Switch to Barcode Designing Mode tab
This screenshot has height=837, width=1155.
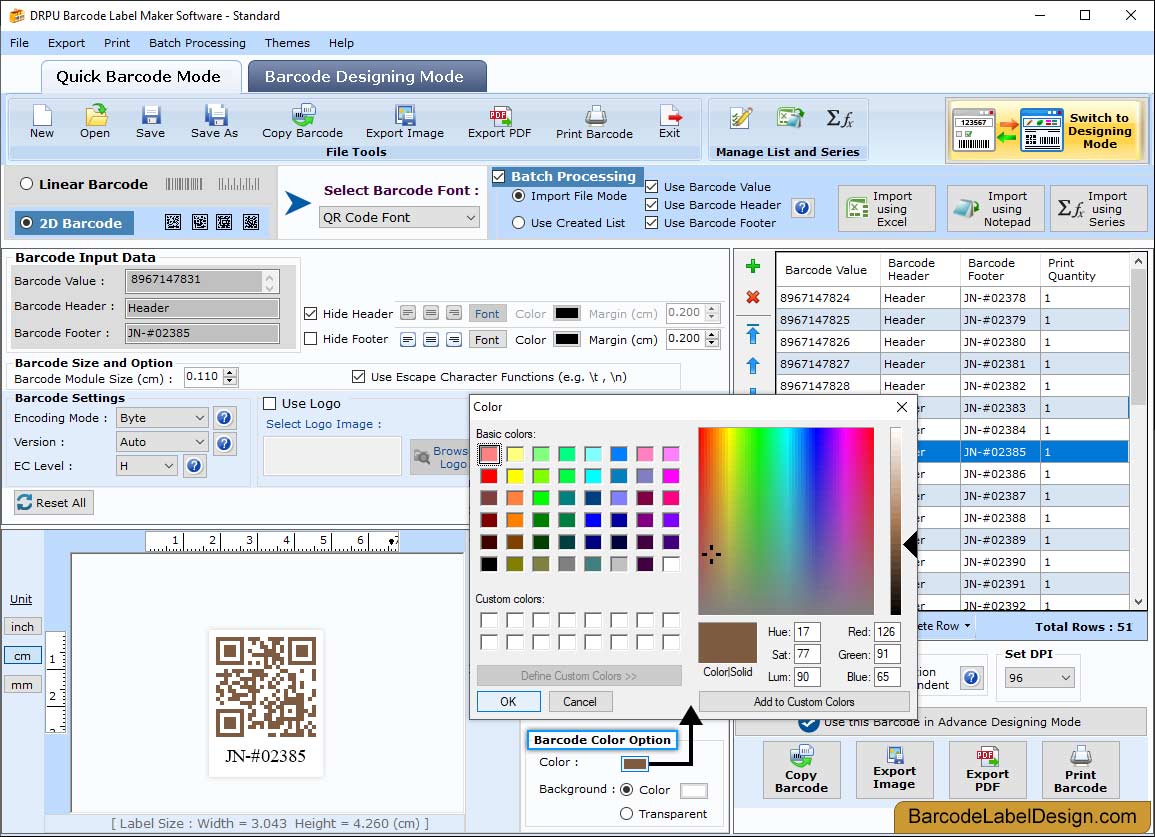[x=367, y=77]
